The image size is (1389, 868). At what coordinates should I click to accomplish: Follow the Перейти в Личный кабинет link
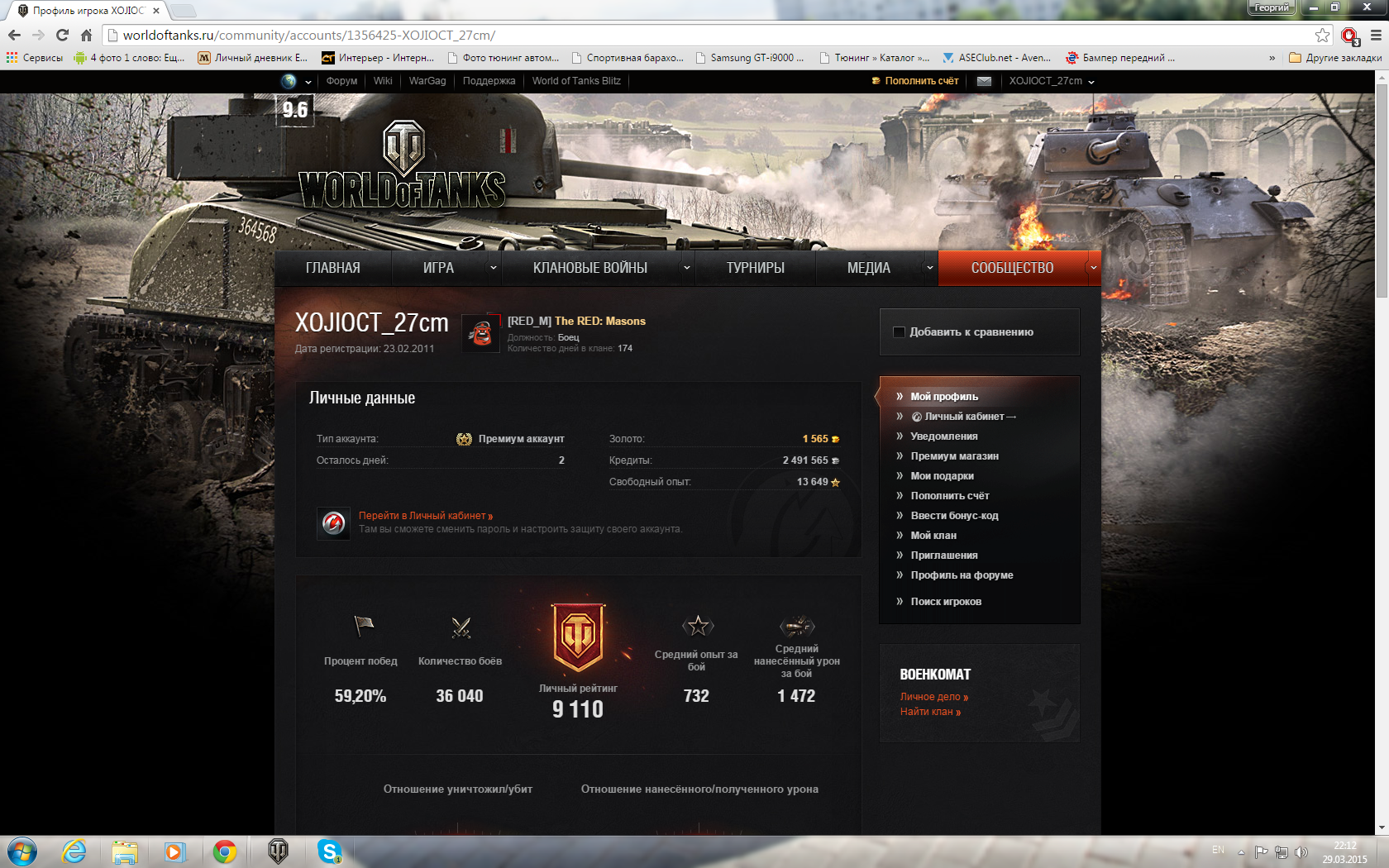[426, 516]
